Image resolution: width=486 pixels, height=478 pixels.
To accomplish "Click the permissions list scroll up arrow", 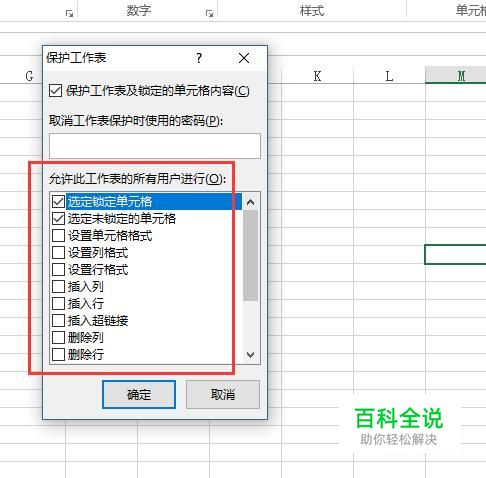I will [x=250, y=202].
